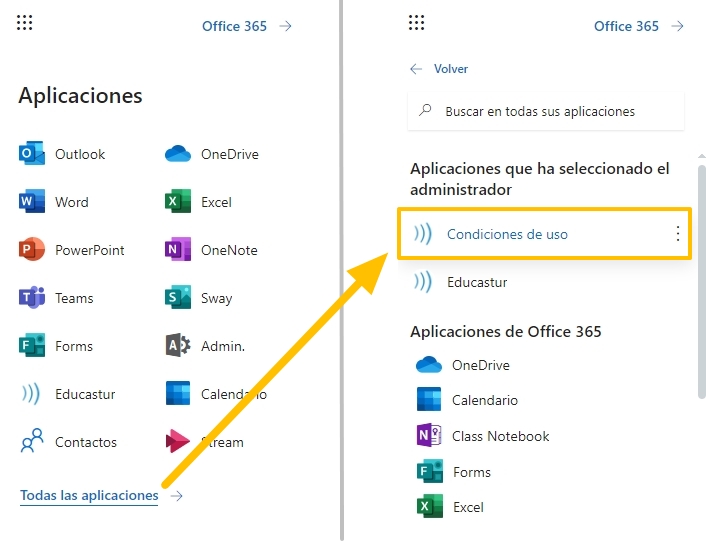Click the Sway label text
Image resolution: width=706 pixels, height=541 pixels.
pos(217,298)
